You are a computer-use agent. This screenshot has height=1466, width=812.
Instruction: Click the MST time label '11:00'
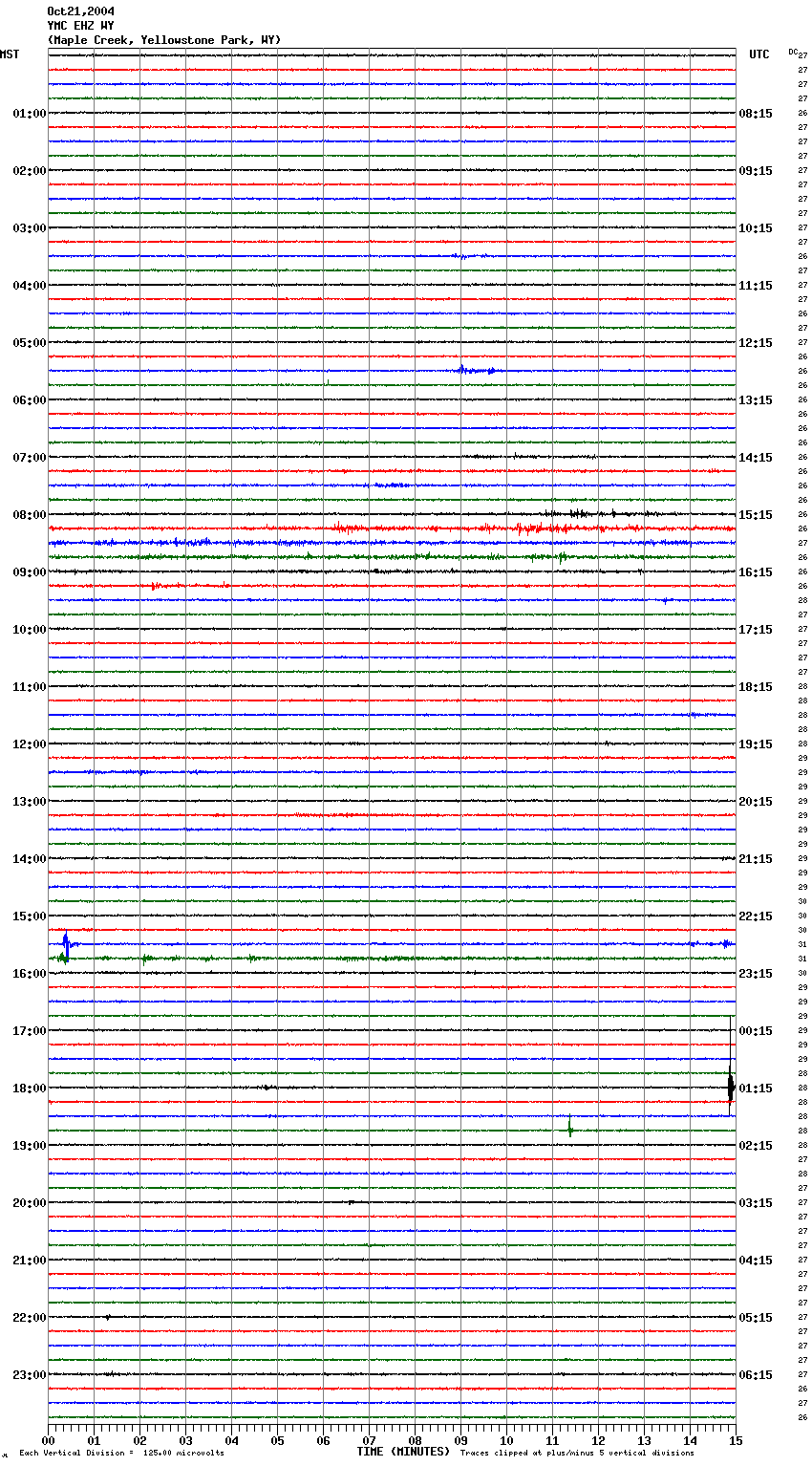point(30,687)
